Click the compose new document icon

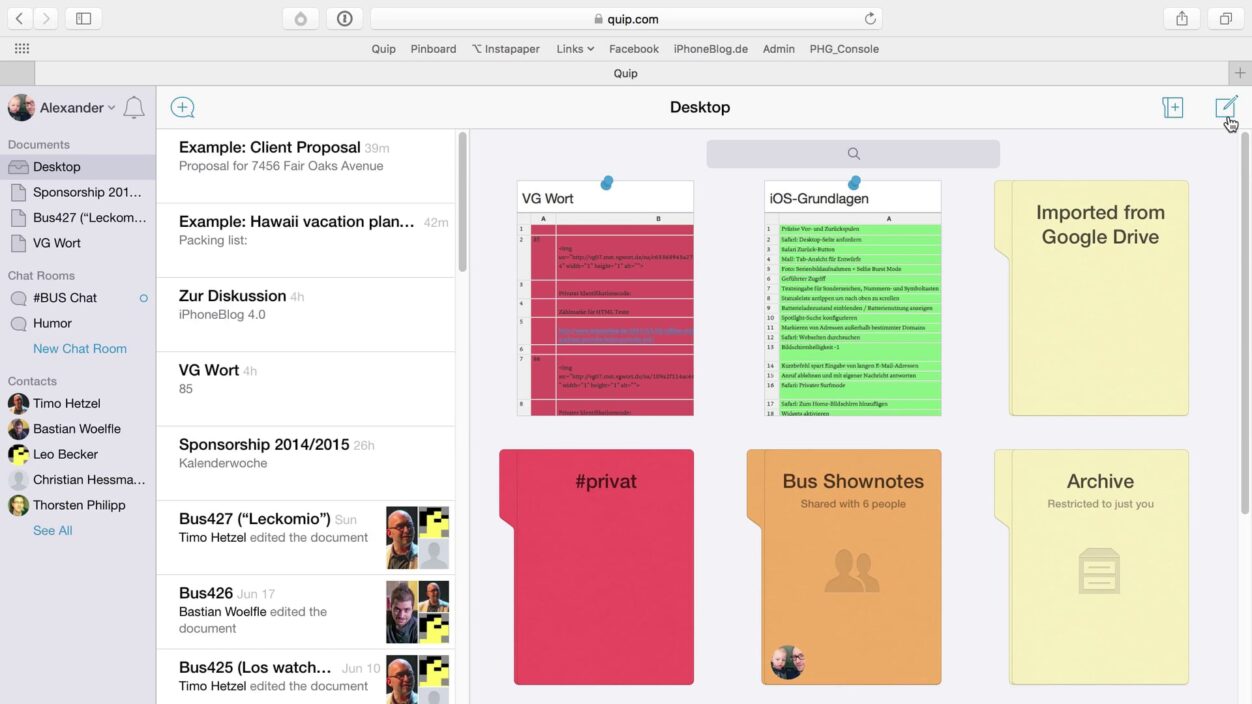(1225, 107)
